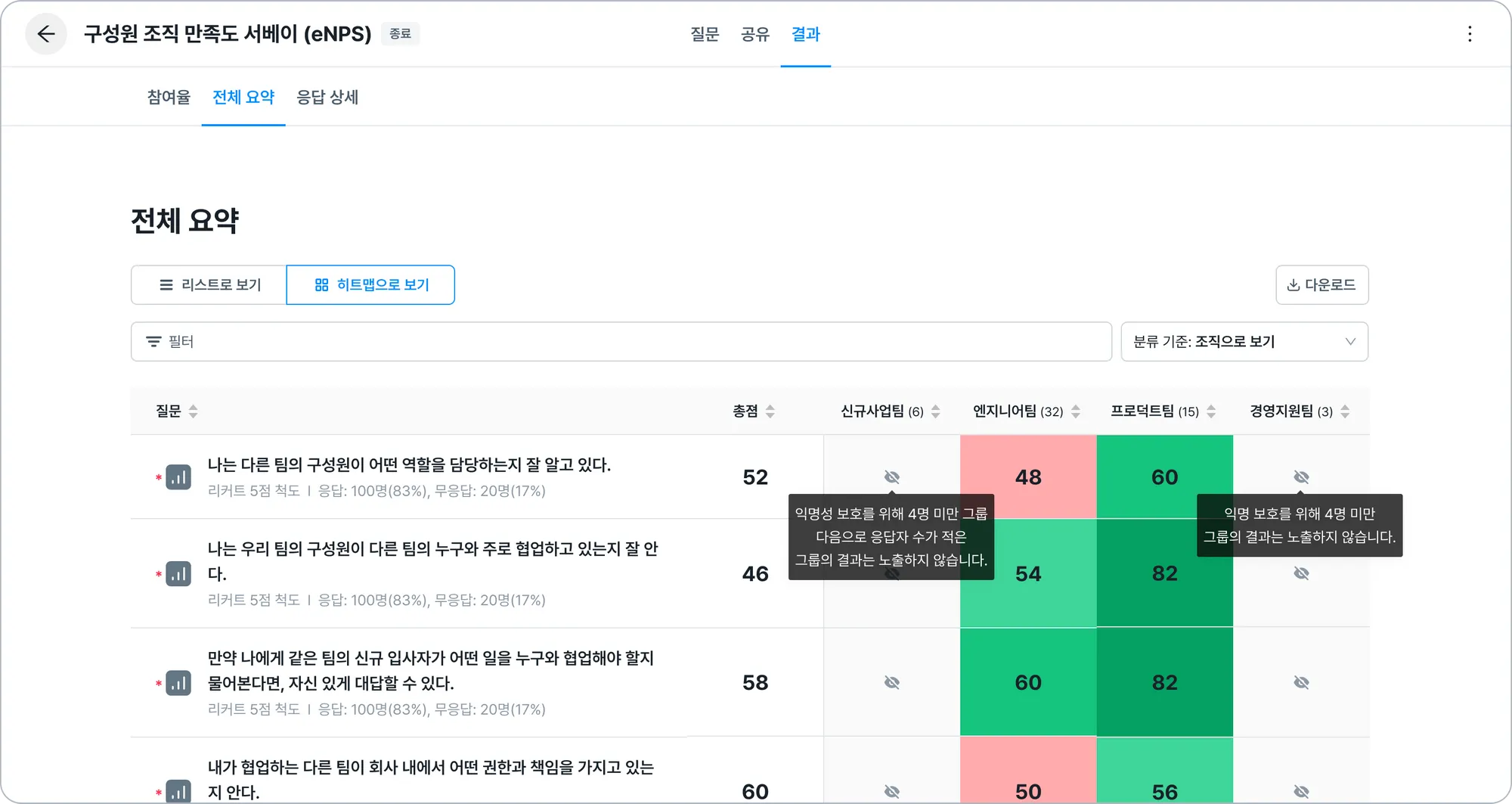Sort by 엔지니어팀 (32) column arrows

[1076, 411]
